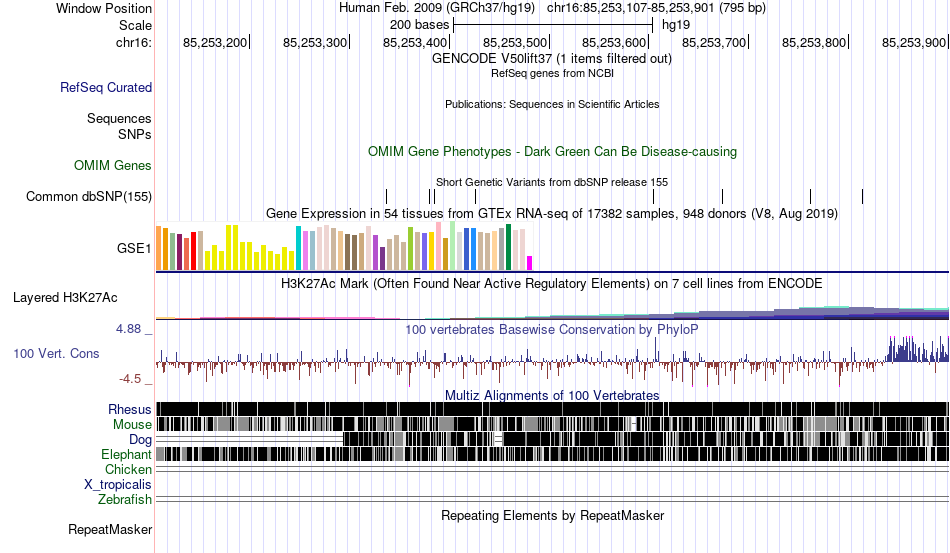The width and height of the screenshot is (950, 553).
Task: Click the H3K27Ac Mark ENCODE track title
Action: [551, 283]
